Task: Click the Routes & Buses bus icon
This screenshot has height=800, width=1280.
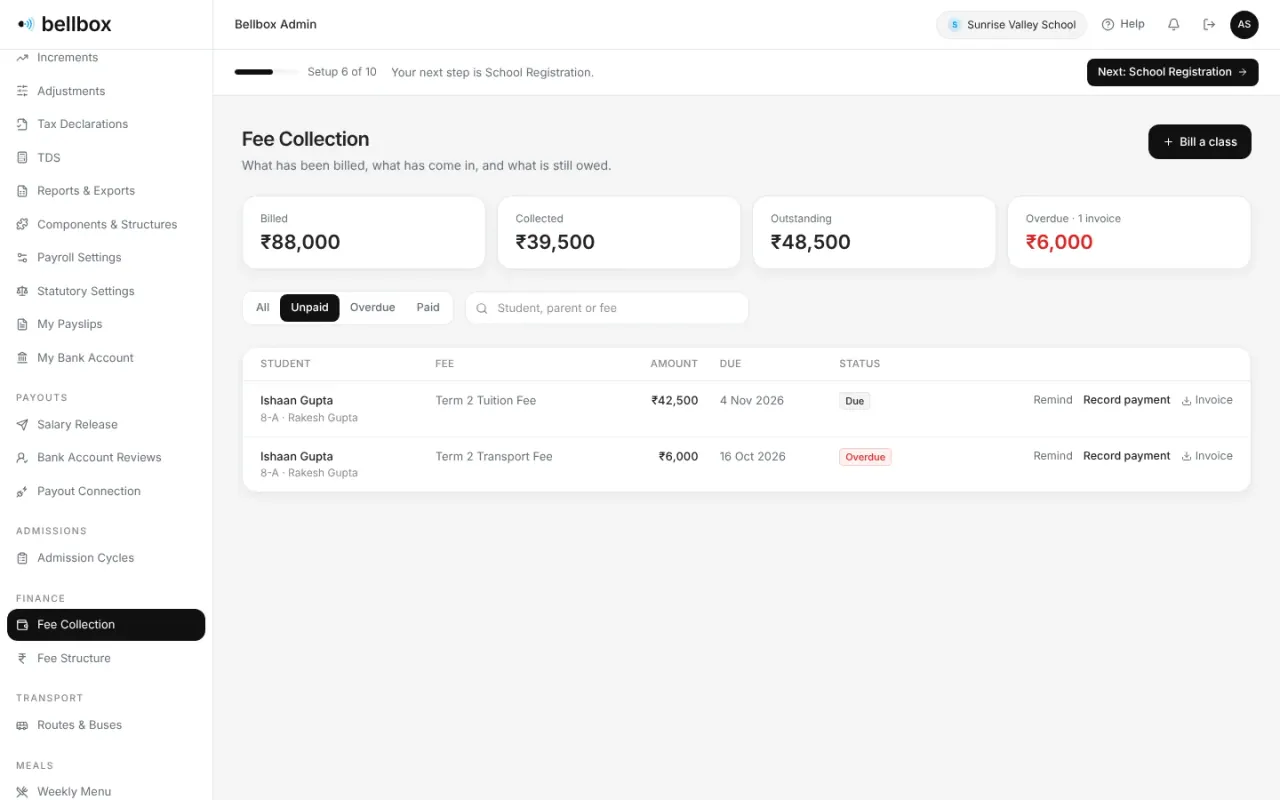Action: pyautogui.click(x=22, y=725)
